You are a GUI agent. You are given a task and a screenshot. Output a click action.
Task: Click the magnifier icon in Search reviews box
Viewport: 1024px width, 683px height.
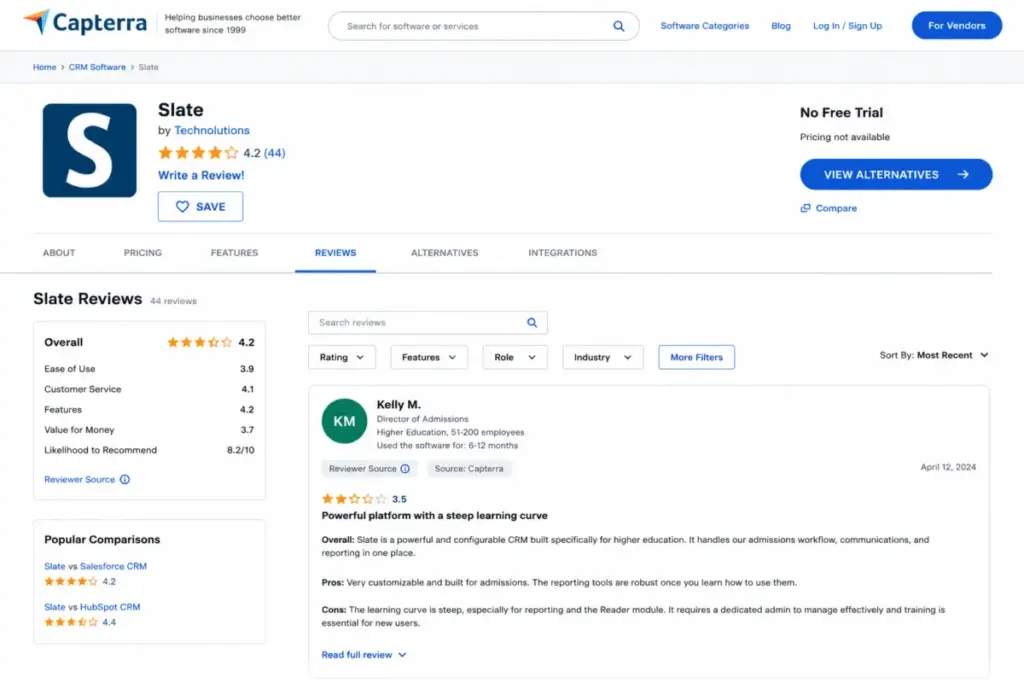point(532,323)
